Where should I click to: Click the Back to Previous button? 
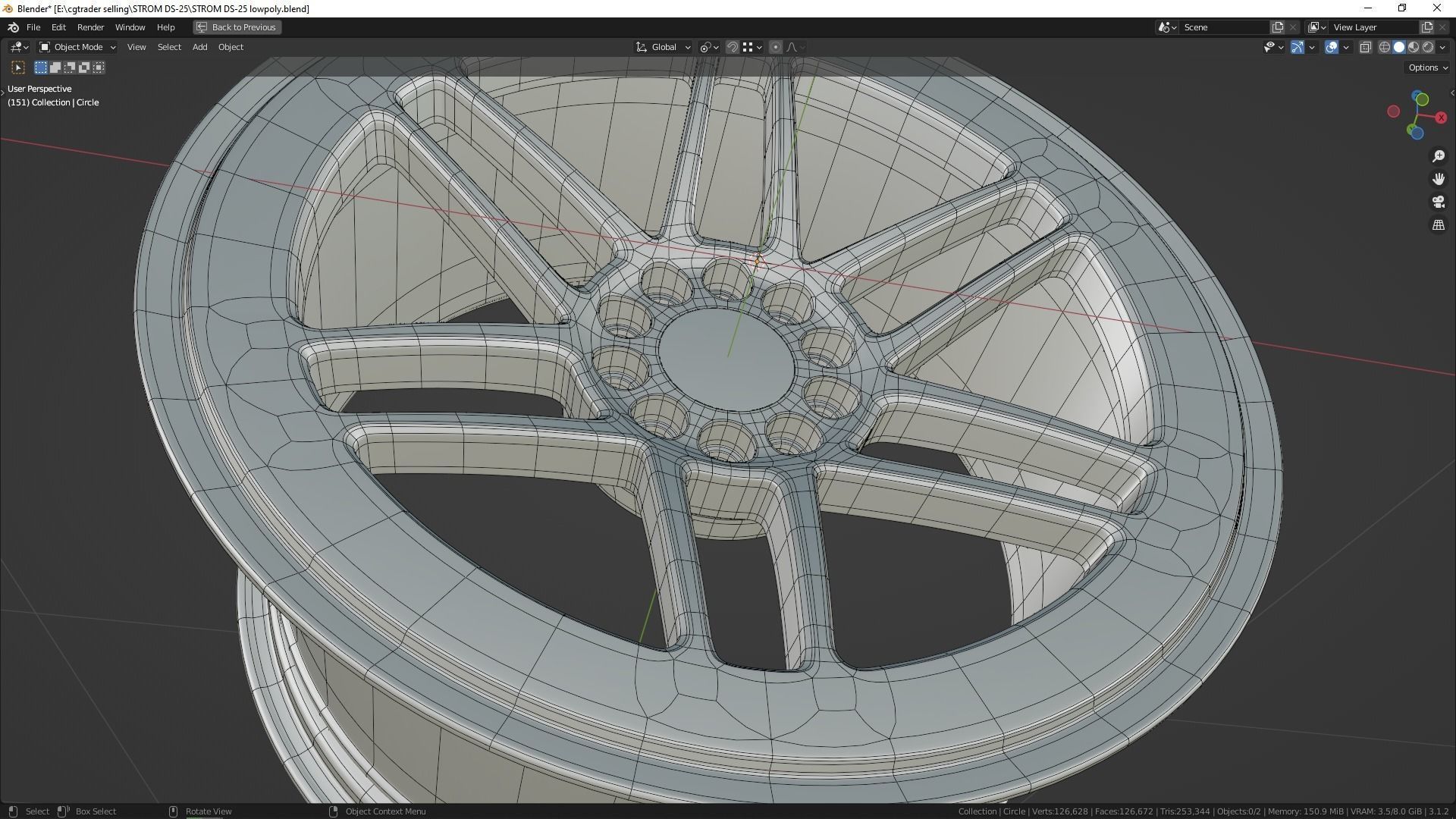click(x=237, y=27)
